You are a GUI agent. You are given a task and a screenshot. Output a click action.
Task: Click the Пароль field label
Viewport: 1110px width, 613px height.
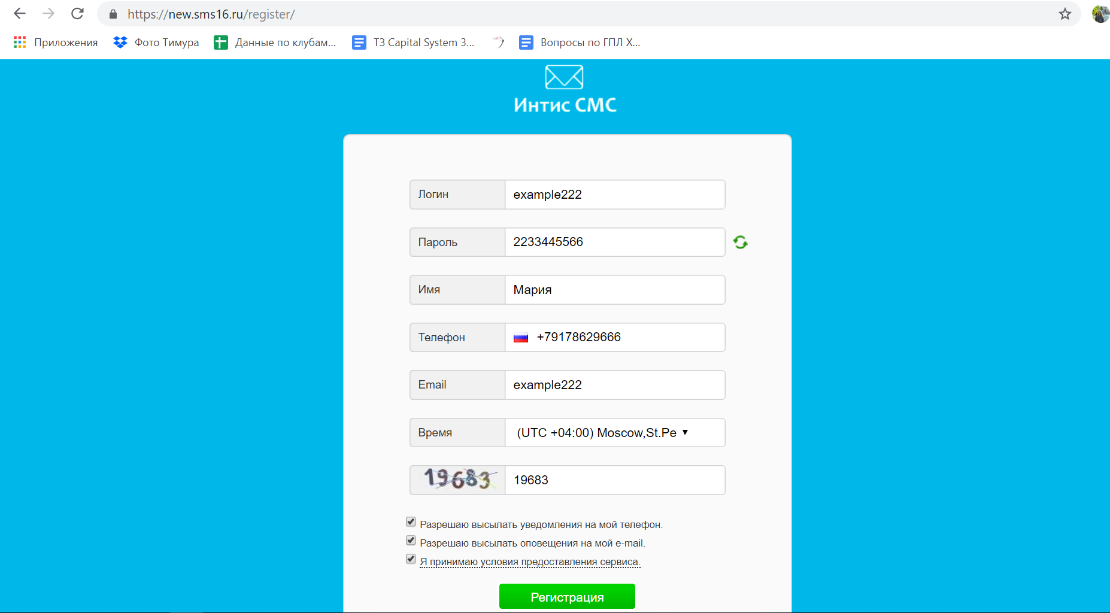pyautogui.click(x=437, y=242)
